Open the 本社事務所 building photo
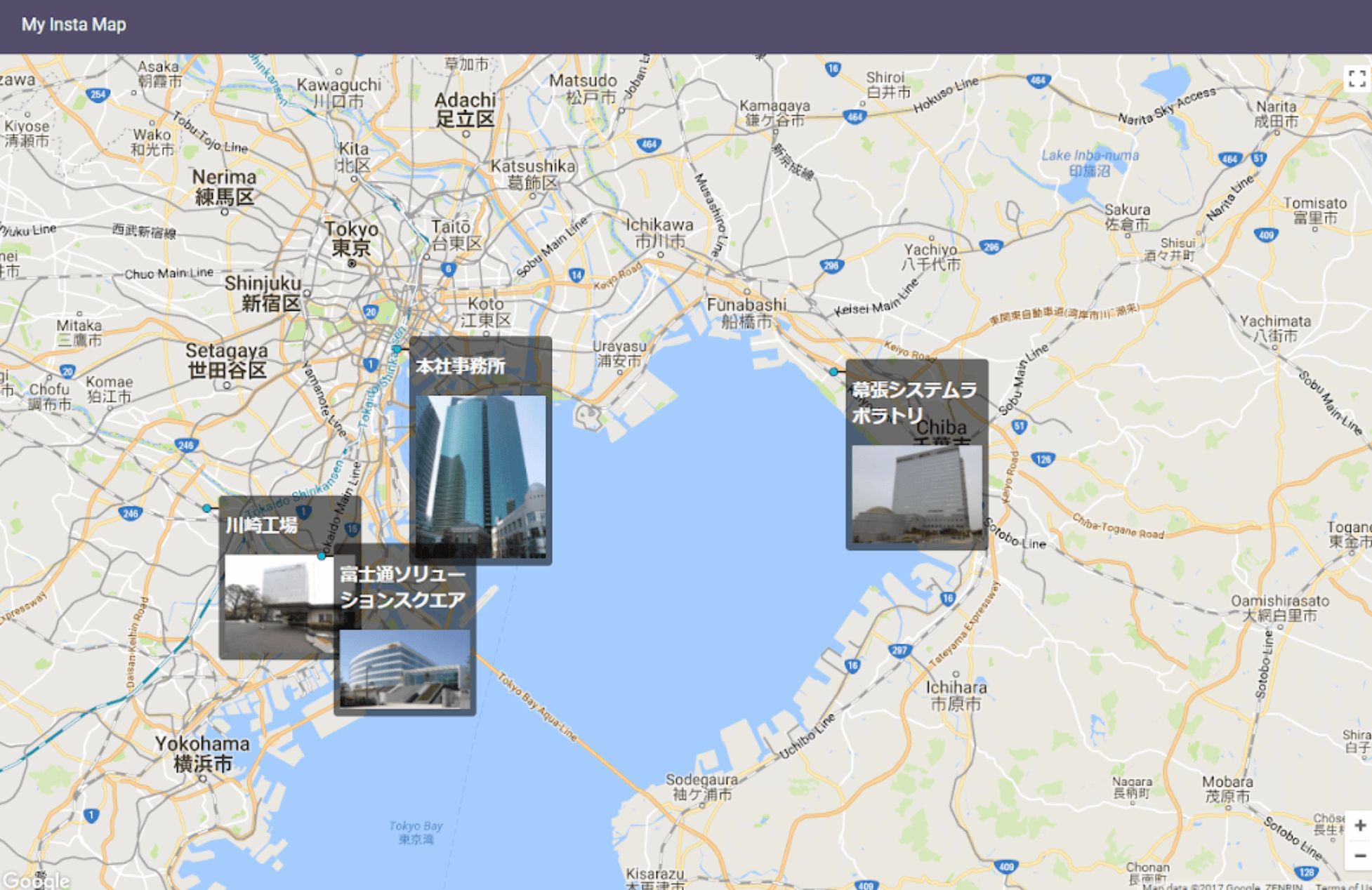Image resolution: width=1372 pixels, height=890 pixels. click(481, 477)
